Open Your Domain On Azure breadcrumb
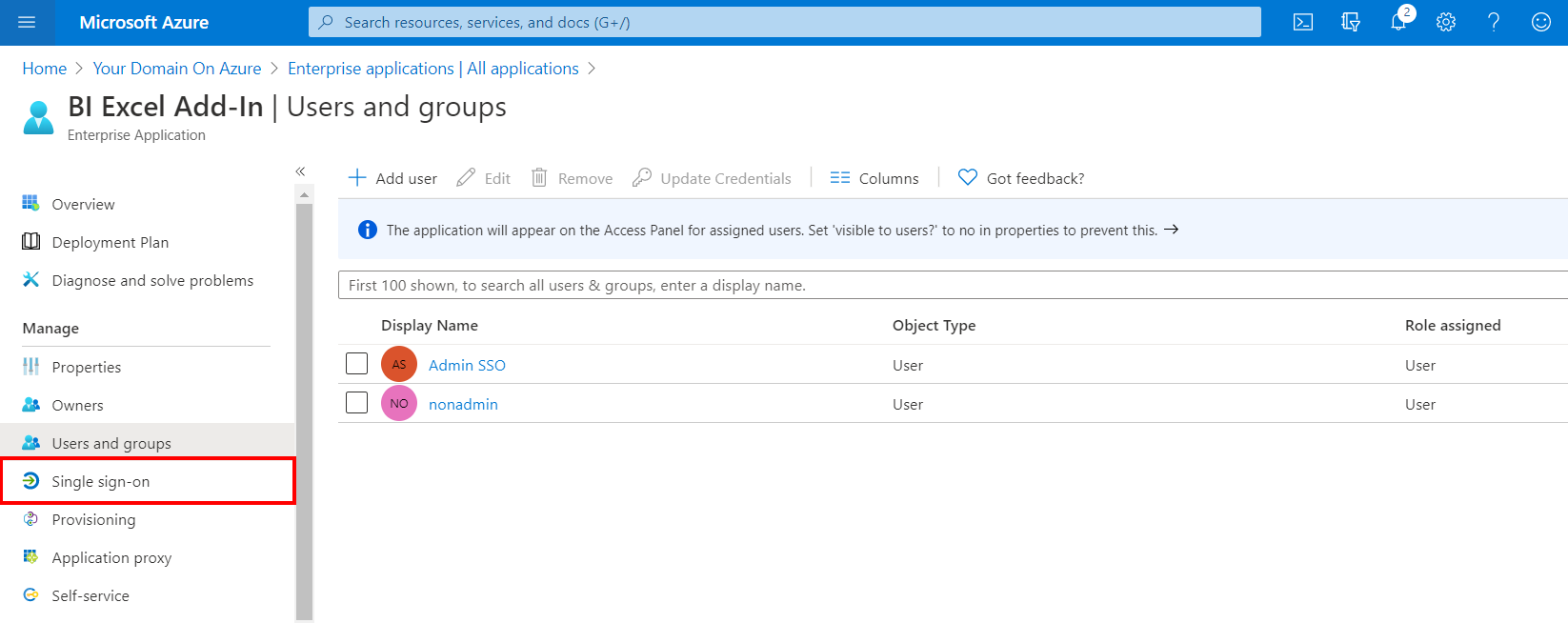 [x=177, y=69]
